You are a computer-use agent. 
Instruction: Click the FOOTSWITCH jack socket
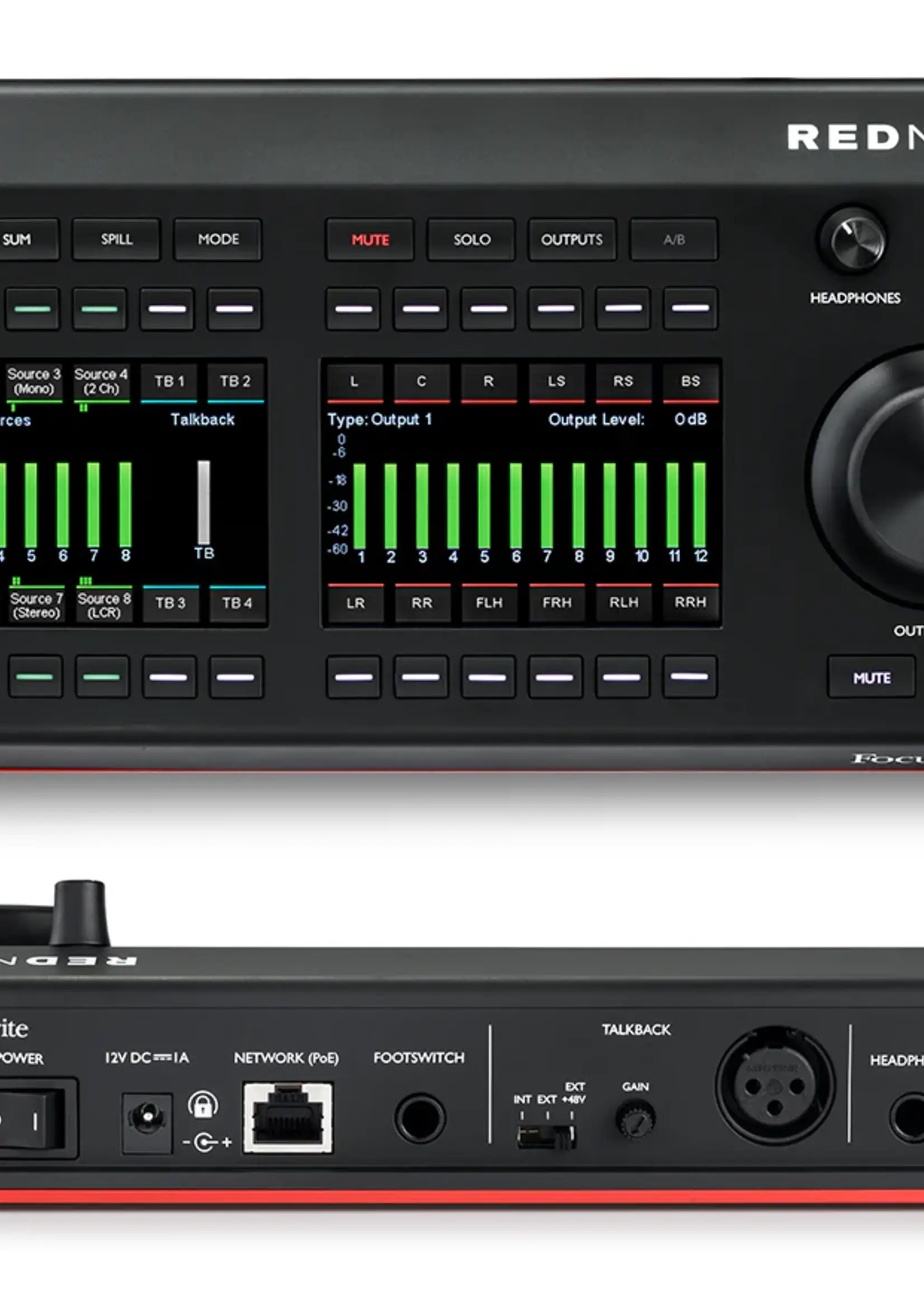[x=420, y=1119]
